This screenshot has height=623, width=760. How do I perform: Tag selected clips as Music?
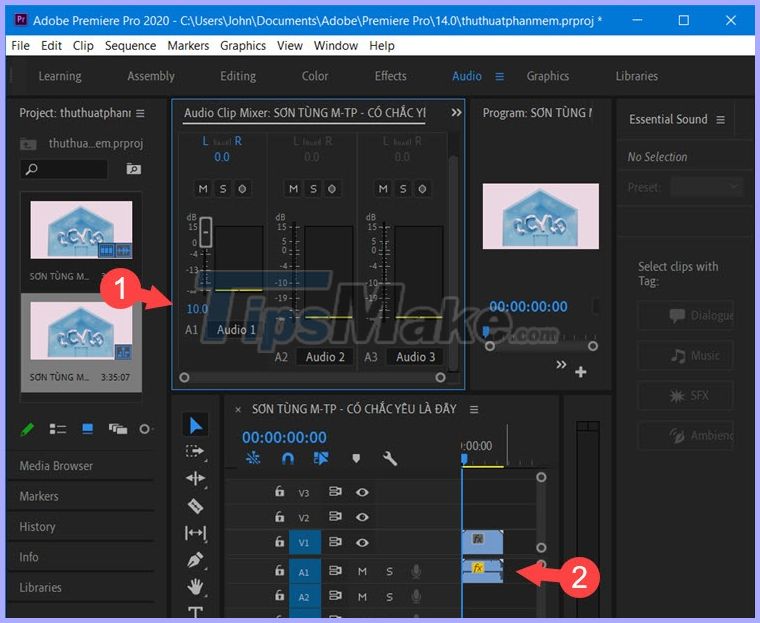(686, 356)
